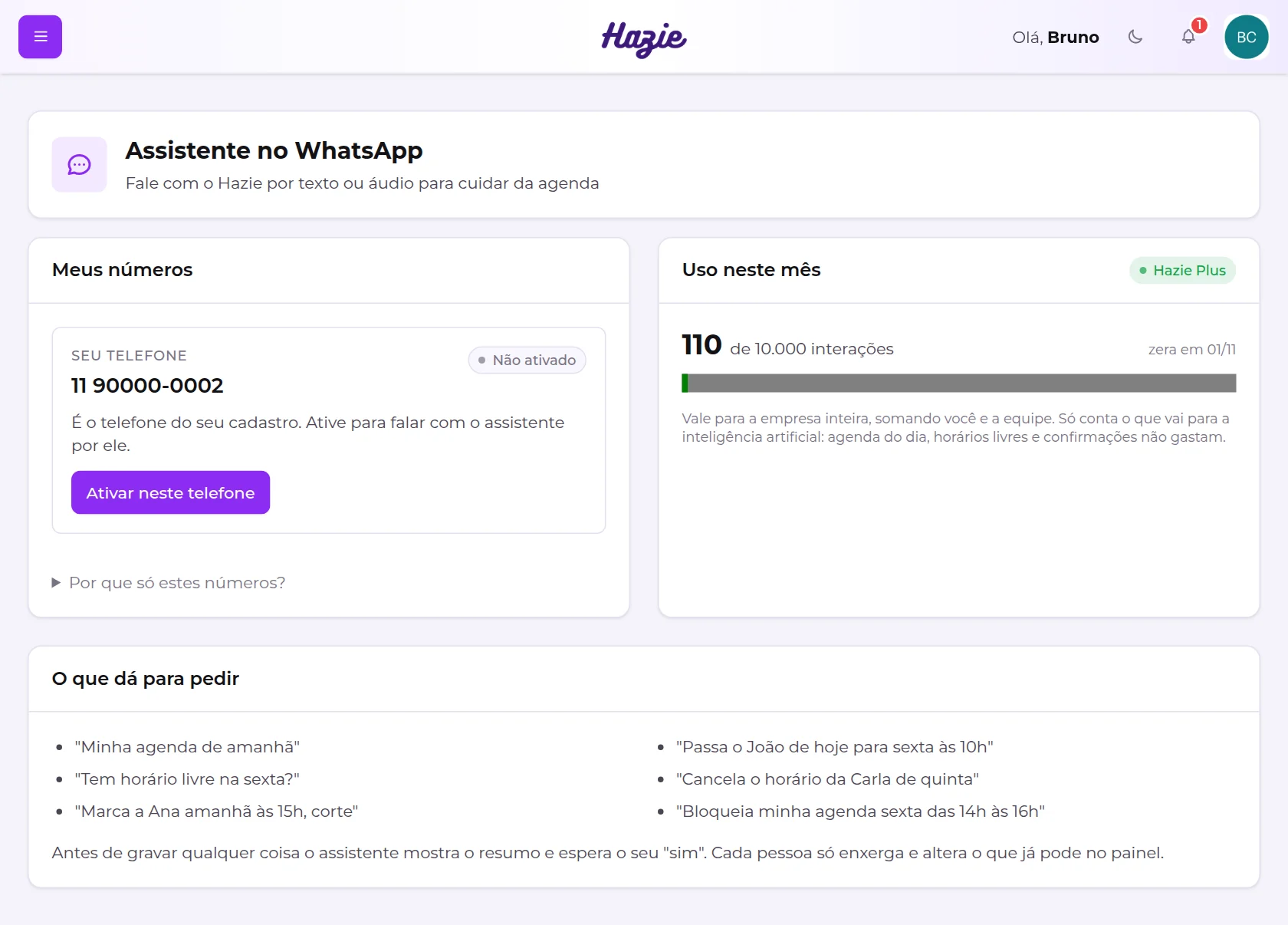Screen dimensions: 1288x925
Task: Click the 110 interactions count
Action: pyautogui.click(x=701, y=345)
